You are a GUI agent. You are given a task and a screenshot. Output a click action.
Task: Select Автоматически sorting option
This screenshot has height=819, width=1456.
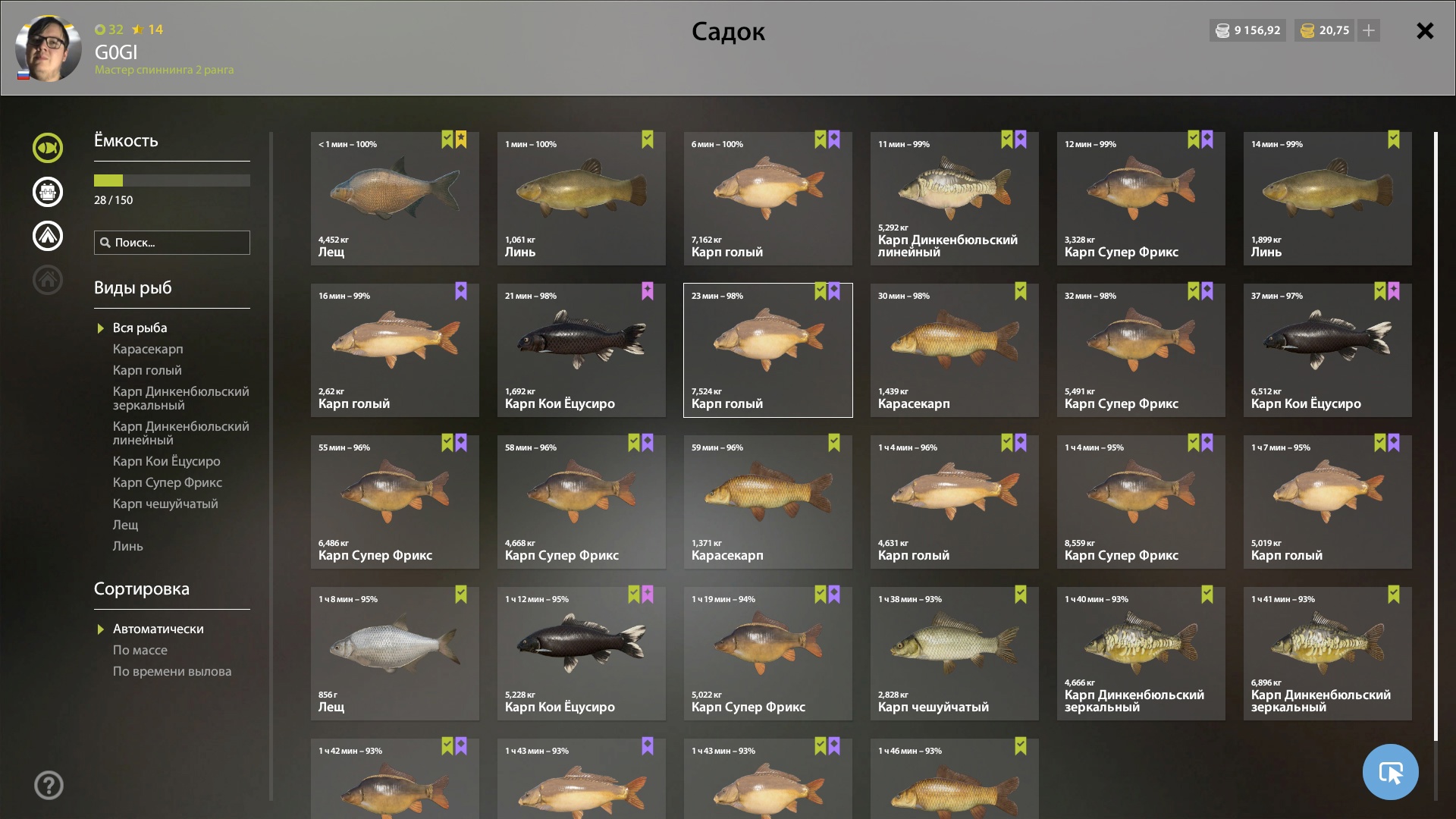coord(158,629)
